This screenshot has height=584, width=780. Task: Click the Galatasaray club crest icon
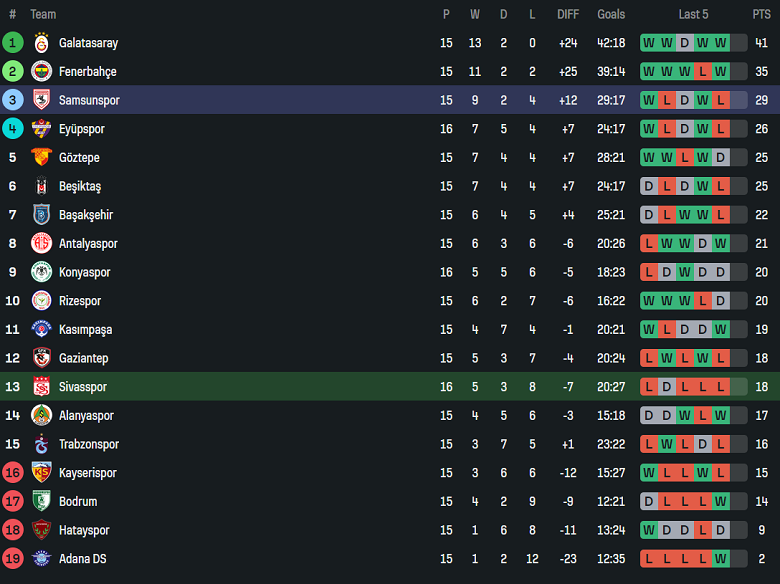click(41, 43)
